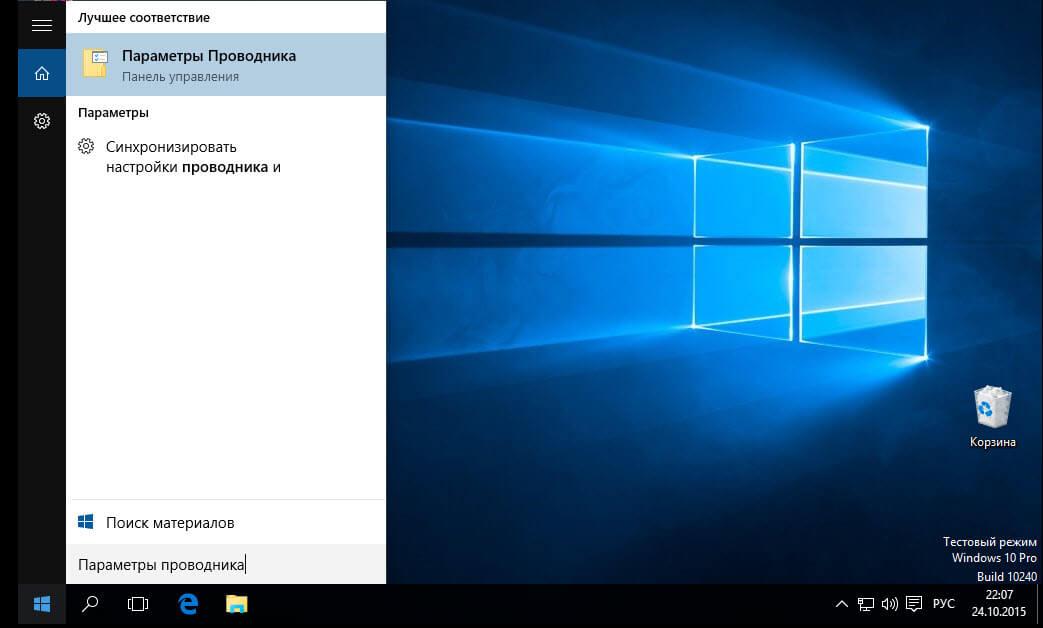The height and width of the screenshot is (628, 1043).
Task: Select the Корзина recycle bin desktop icon
Action: pos(992,417)
